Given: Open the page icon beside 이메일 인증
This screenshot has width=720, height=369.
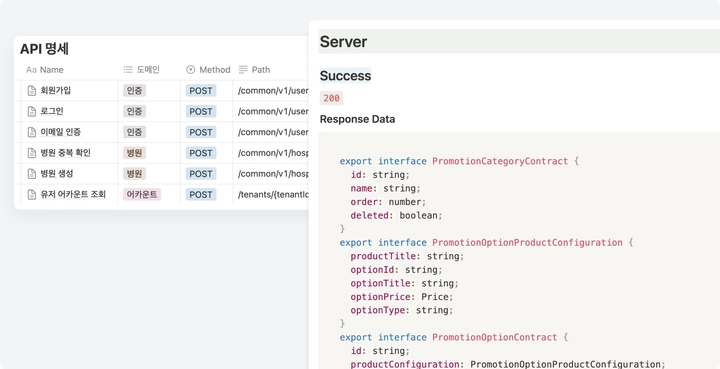Looking at the screenshot, I should click(x=32, y=132).
